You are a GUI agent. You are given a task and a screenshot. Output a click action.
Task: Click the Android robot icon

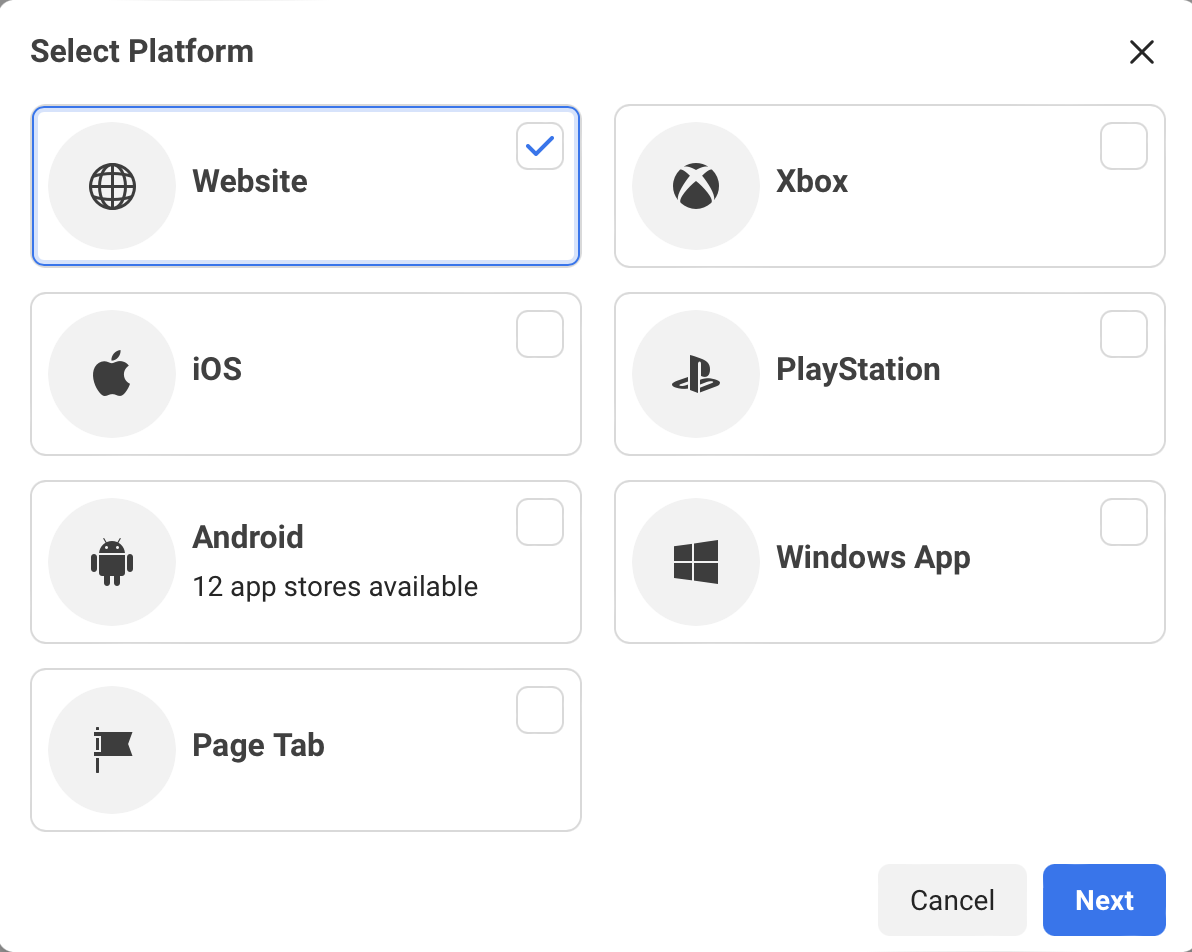pos(112,562)
